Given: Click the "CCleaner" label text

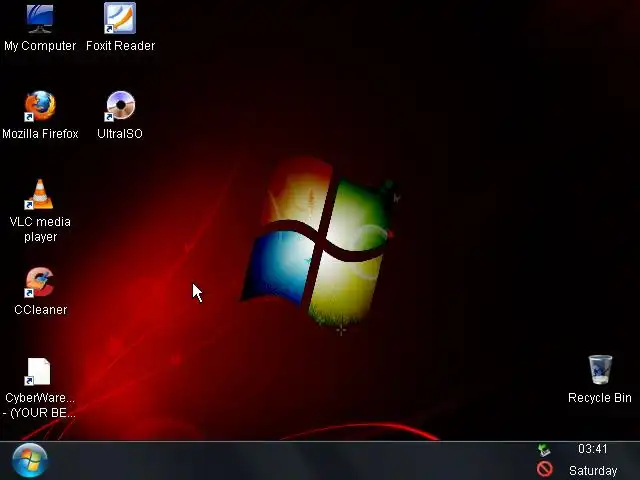Looking at the screenshot, I should [x=40, y=310].
